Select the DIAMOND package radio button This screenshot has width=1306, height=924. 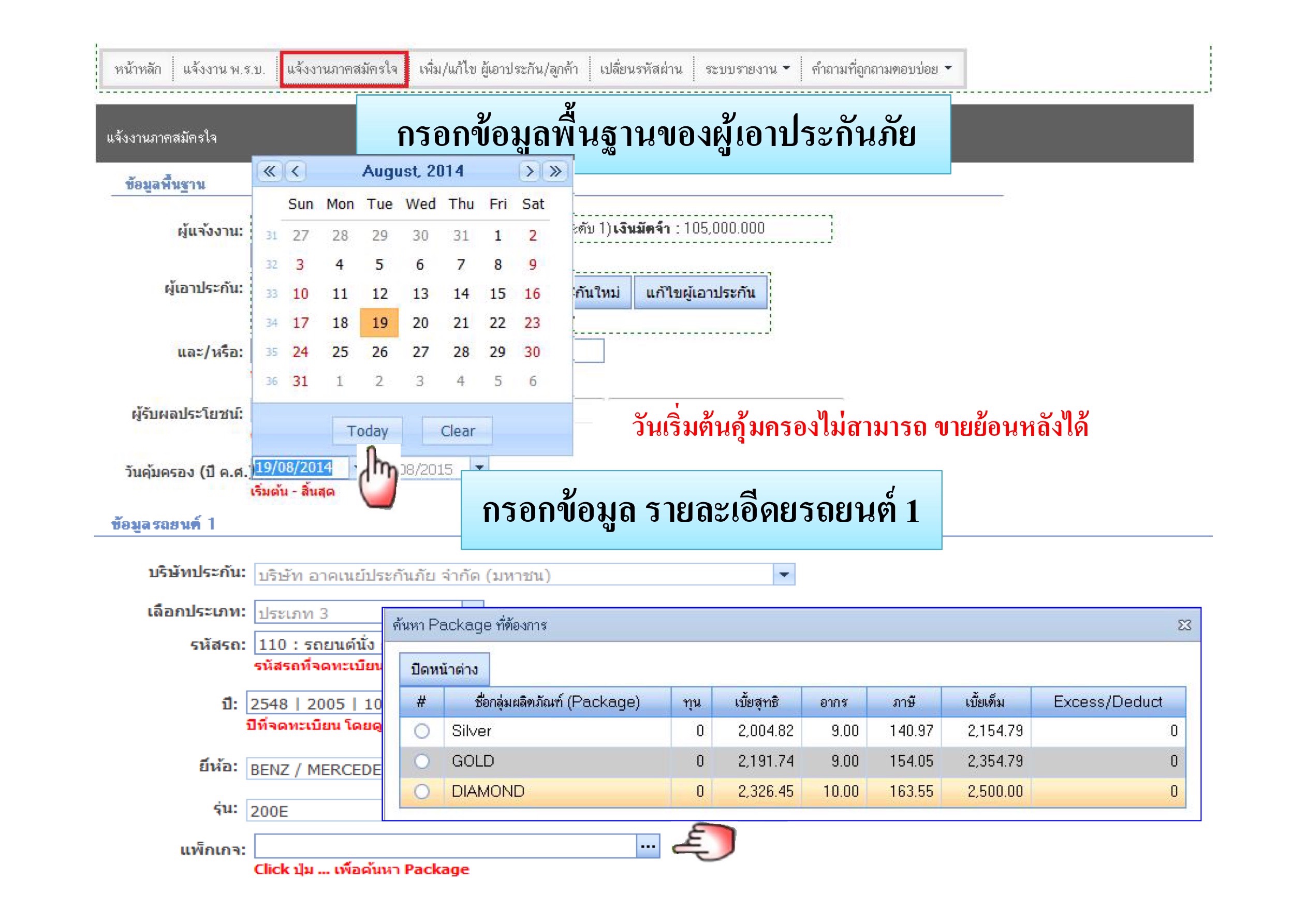[x=421, y=791]
